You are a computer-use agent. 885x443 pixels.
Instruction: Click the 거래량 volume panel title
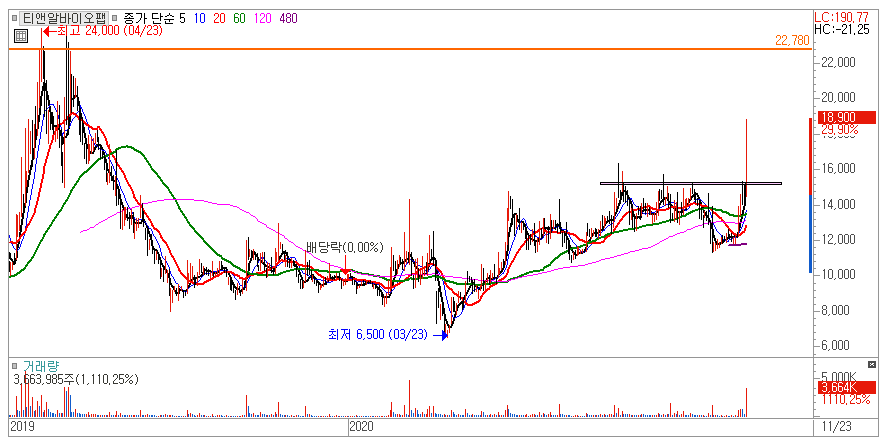(x=41, y=366)
